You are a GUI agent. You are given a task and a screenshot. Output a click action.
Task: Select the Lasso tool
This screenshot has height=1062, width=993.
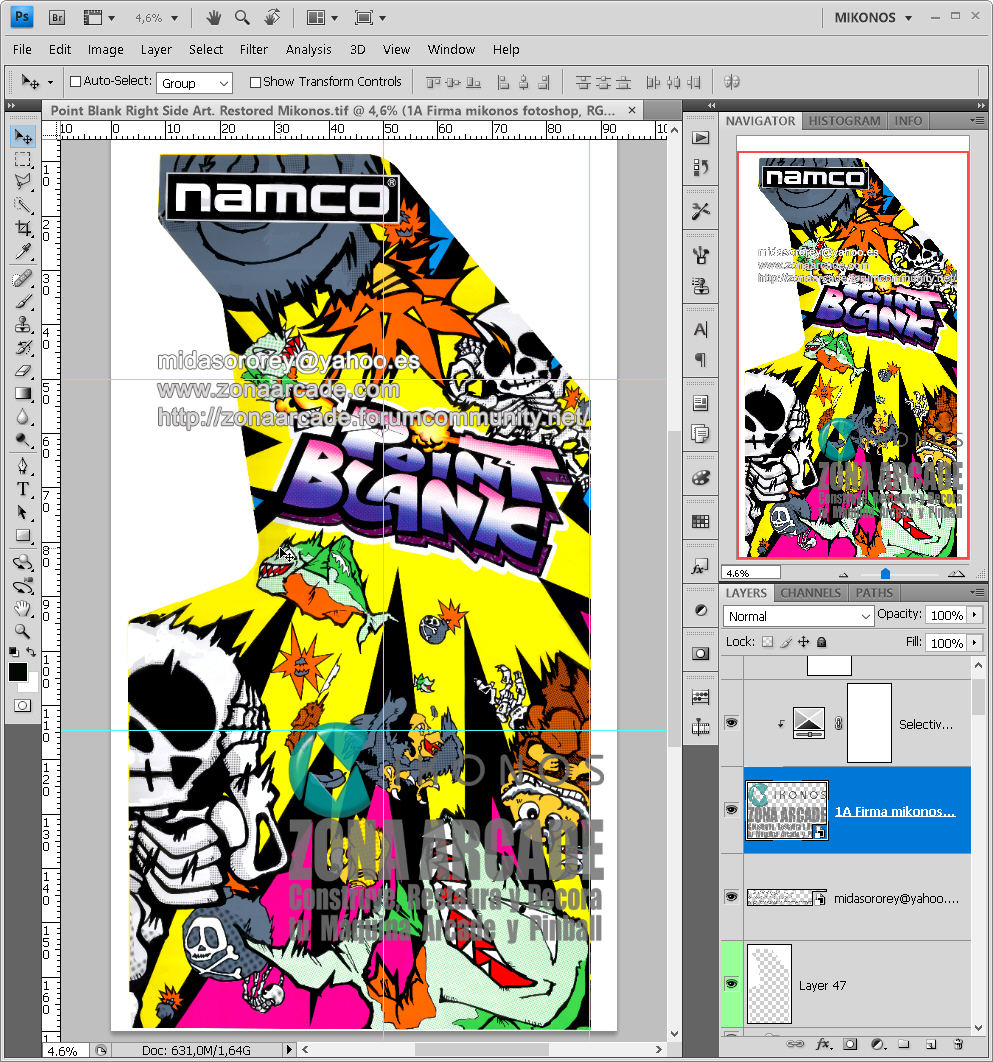coord(23,181)
